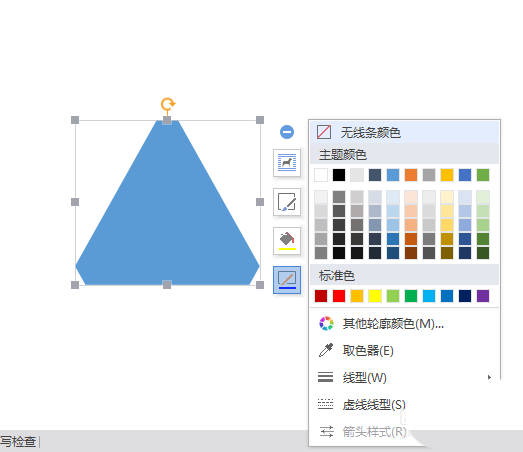Click the bottom-right resize handle of shape

tap(260, 285)
